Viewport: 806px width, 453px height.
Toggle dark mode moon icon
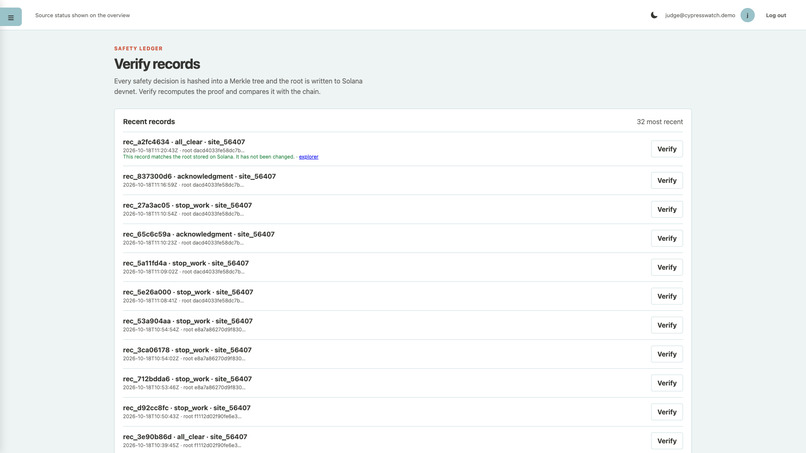pos(654,15)
